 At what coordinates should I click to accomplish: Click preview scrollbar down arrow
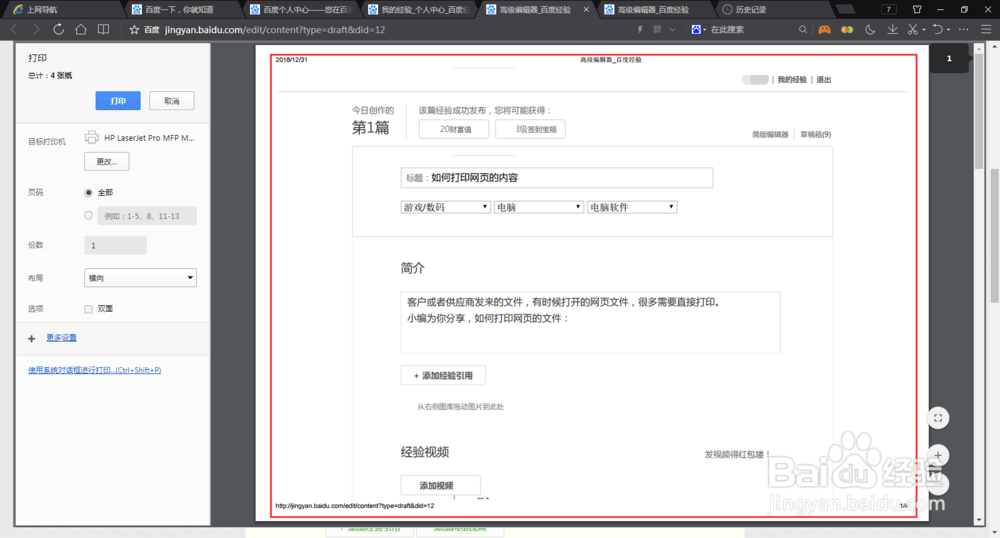coord(980,520)
